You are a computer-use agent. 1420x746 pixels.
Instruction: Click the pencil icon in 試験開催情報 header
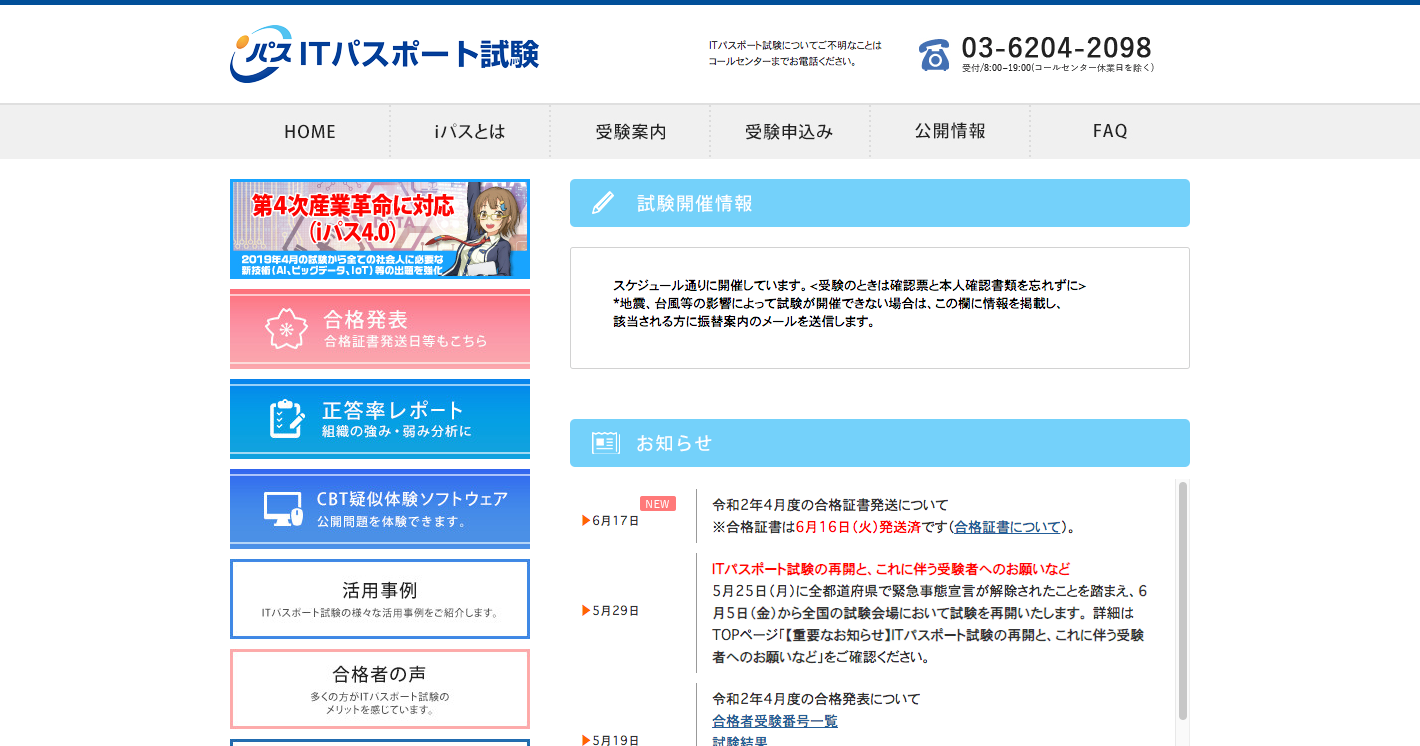[603, 203]
